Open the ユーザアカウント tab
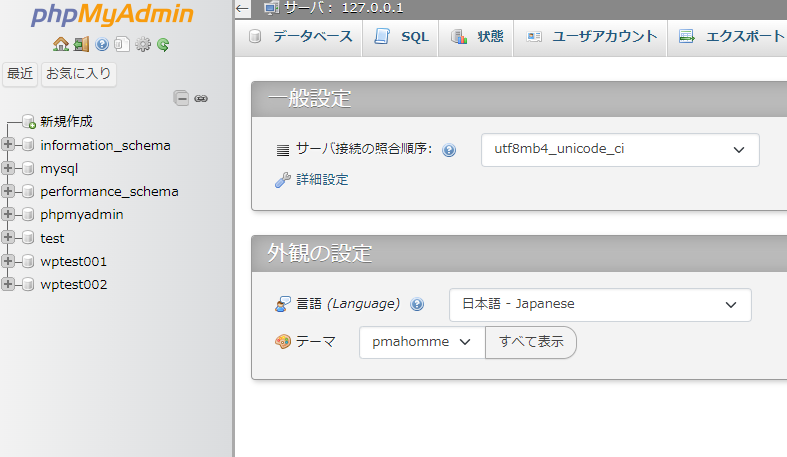 click(592, 37)
